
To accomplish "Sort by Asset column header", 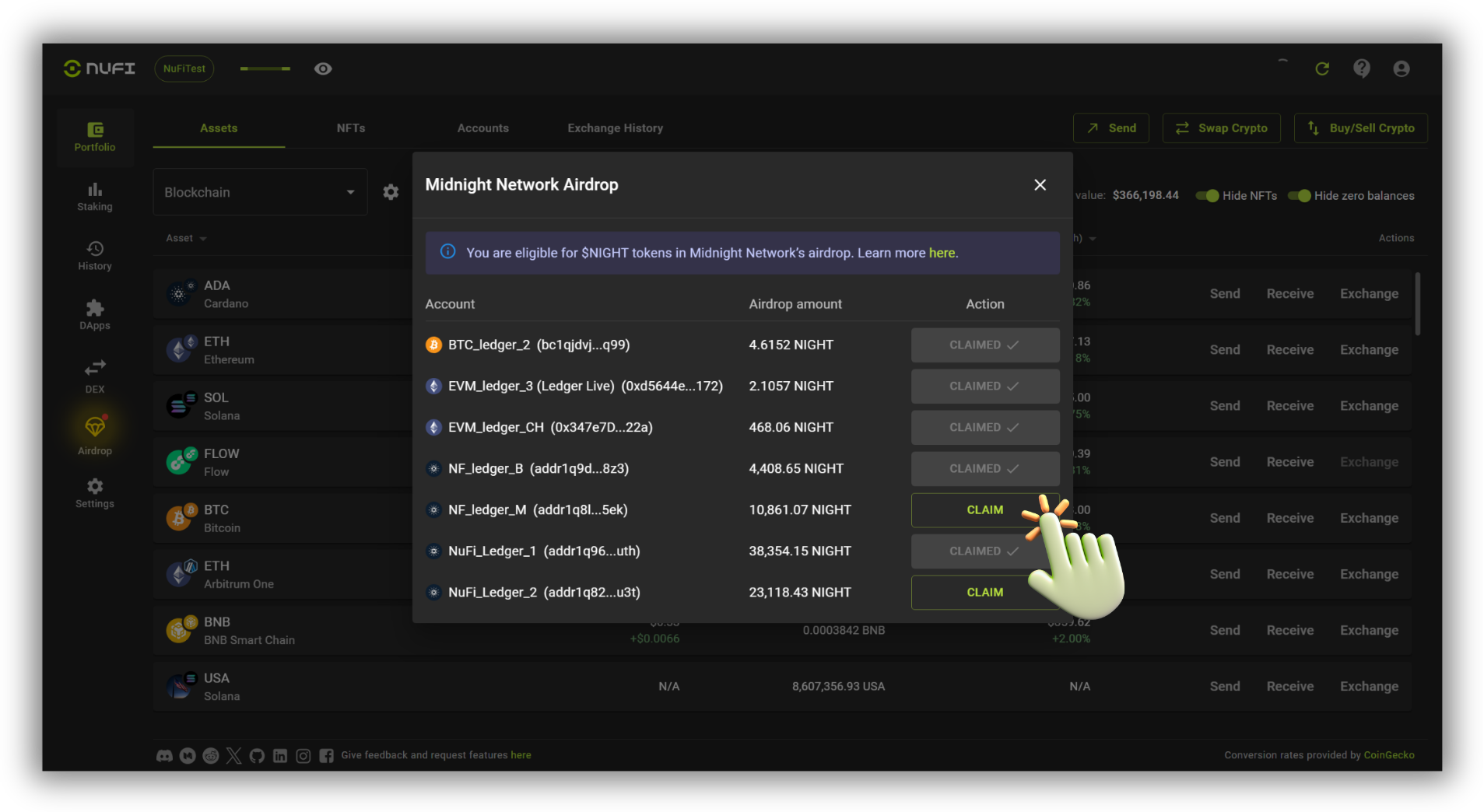I will 186,238.
